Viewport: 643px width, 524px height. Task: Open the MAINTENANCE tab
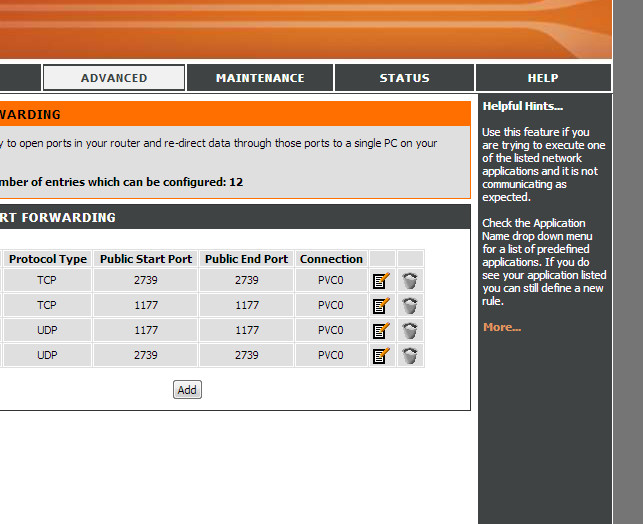260,78
